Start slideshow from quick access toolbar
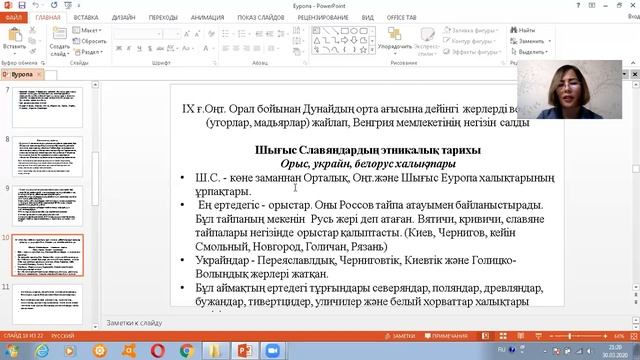The width and height of the screenshot is (640, 360). point(68,5)
